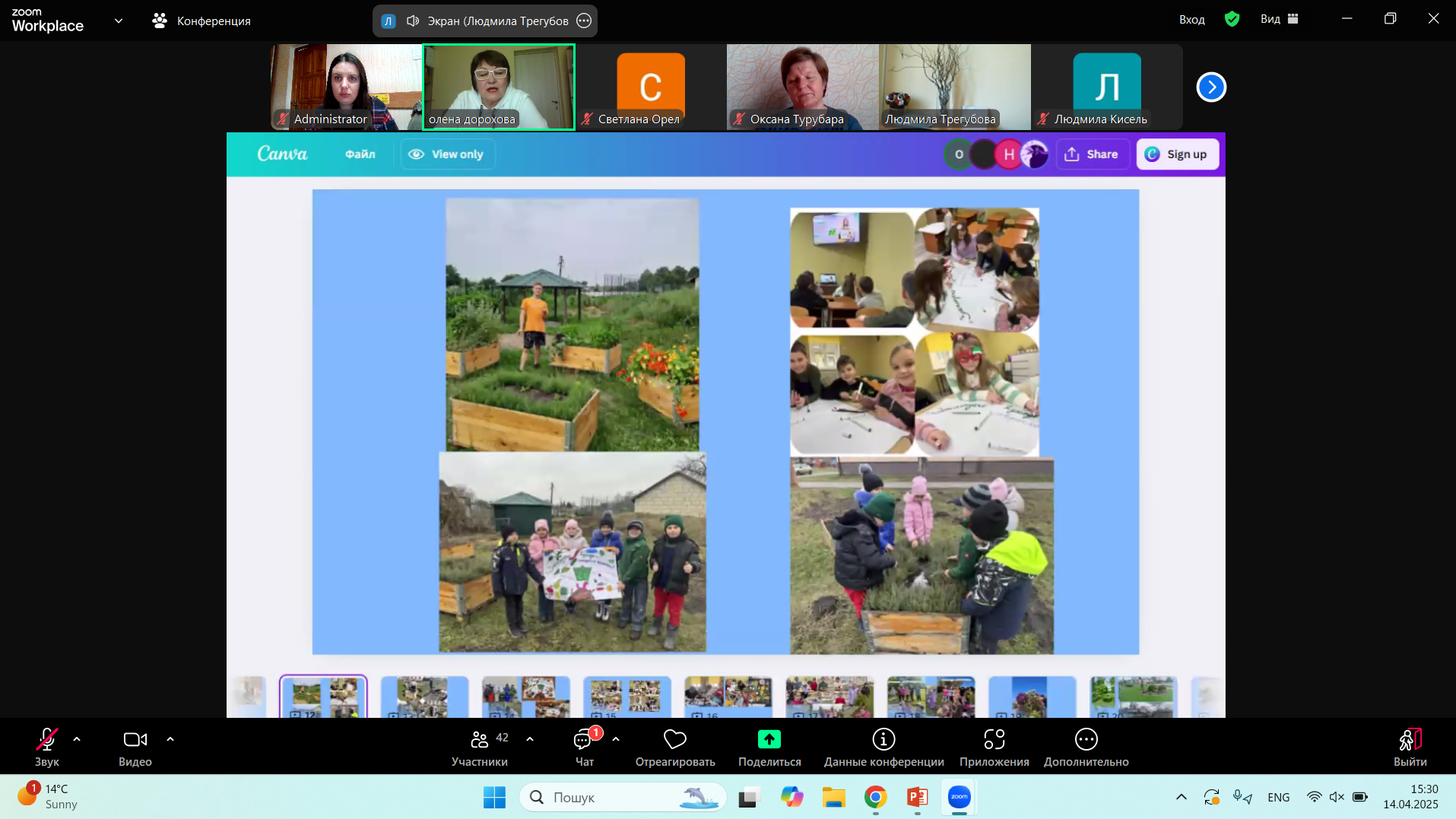This screenshot has width=1456, height=819.
Task: Select Оксана Турубара's video thumbnail
Action: 802,87
